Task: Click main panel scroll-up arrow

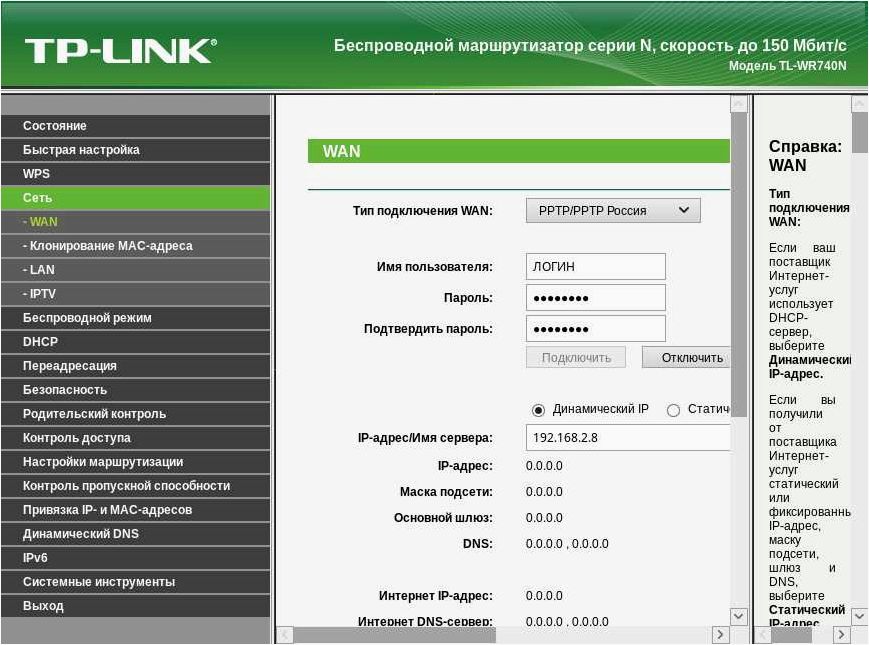Action: [739, 104]
